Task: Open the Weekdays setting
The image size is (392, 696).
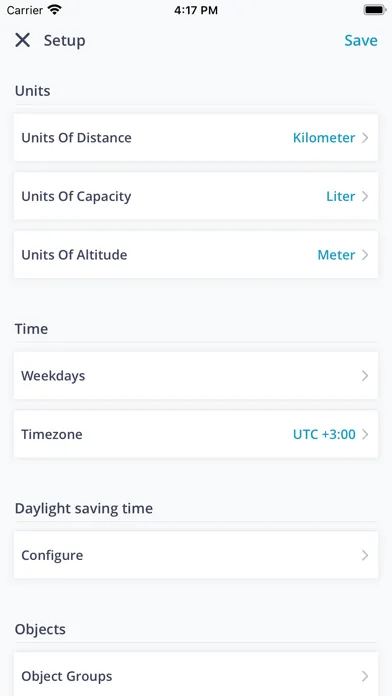Action: [x=196, y=376]
